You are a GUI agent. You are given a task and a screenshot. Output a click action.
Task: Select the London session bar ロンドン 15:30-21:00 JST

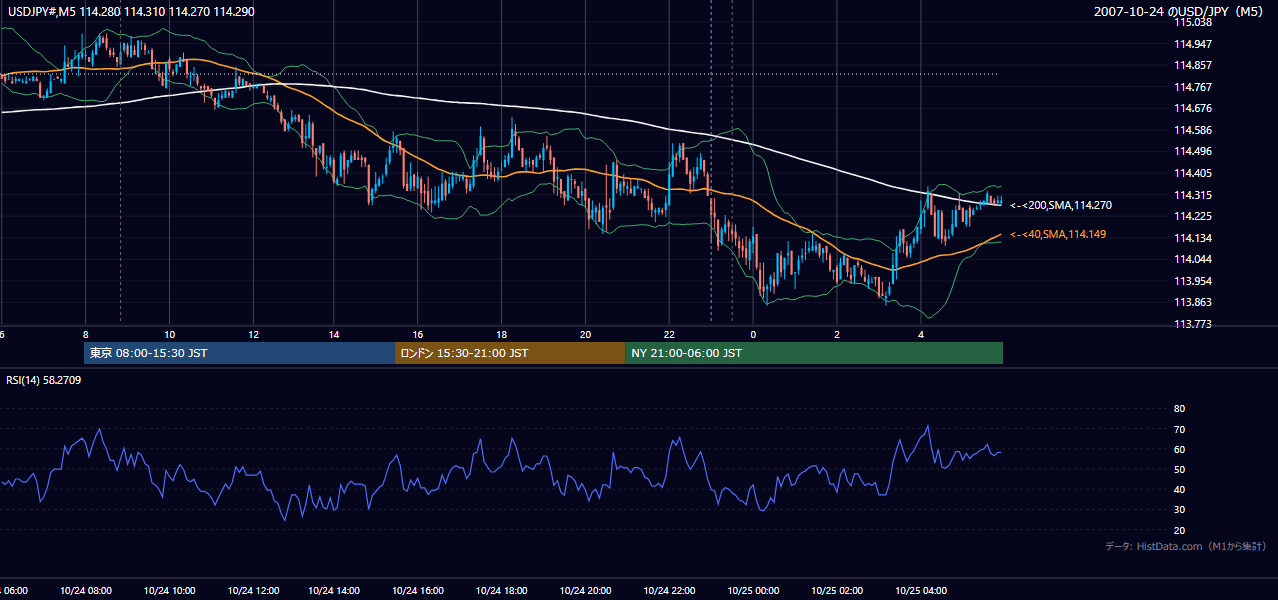pos(510,353)
